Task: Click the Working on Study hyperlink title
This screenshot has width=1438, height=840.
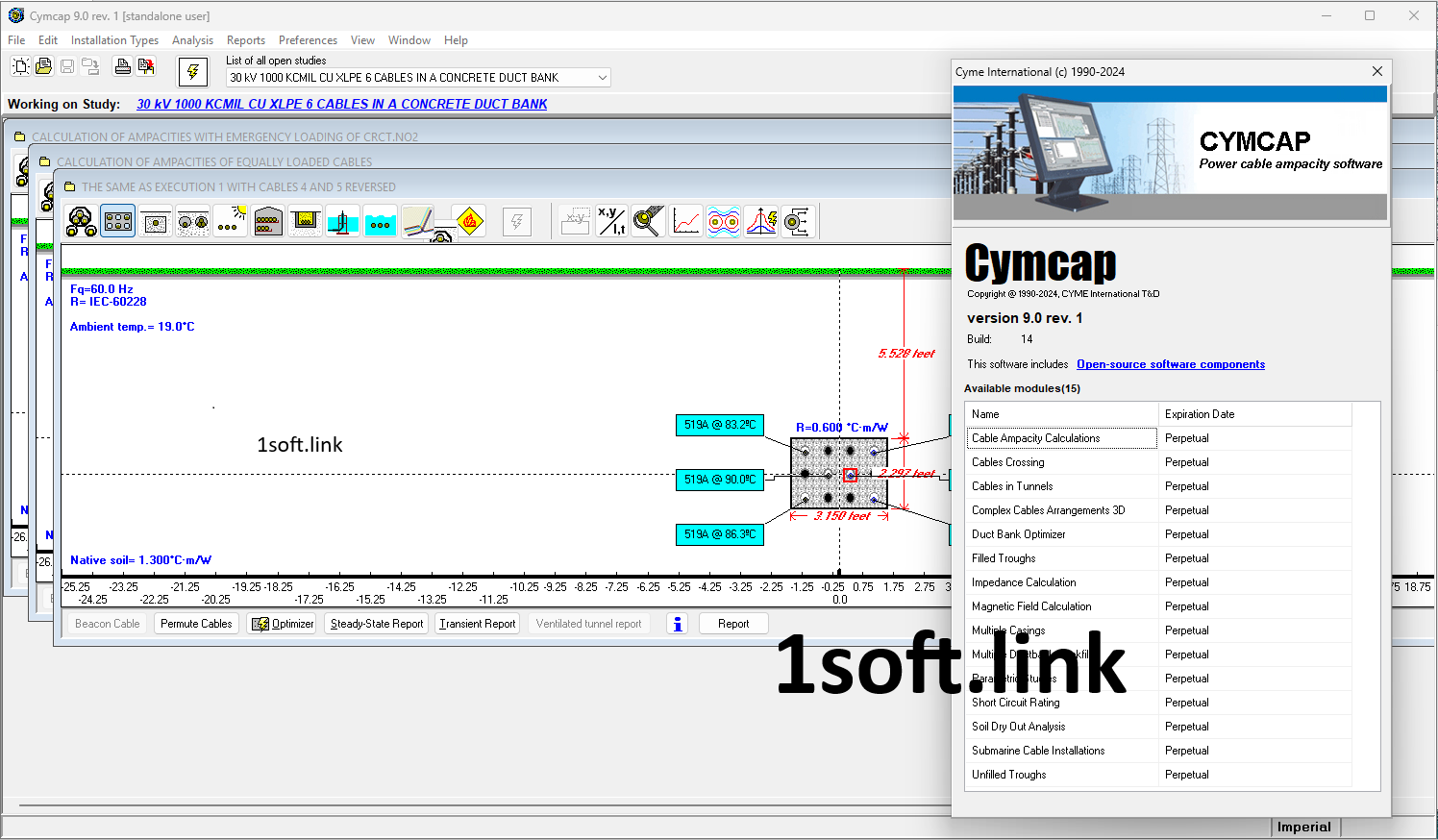Action: pyautogui.click(x=341, y=104)
